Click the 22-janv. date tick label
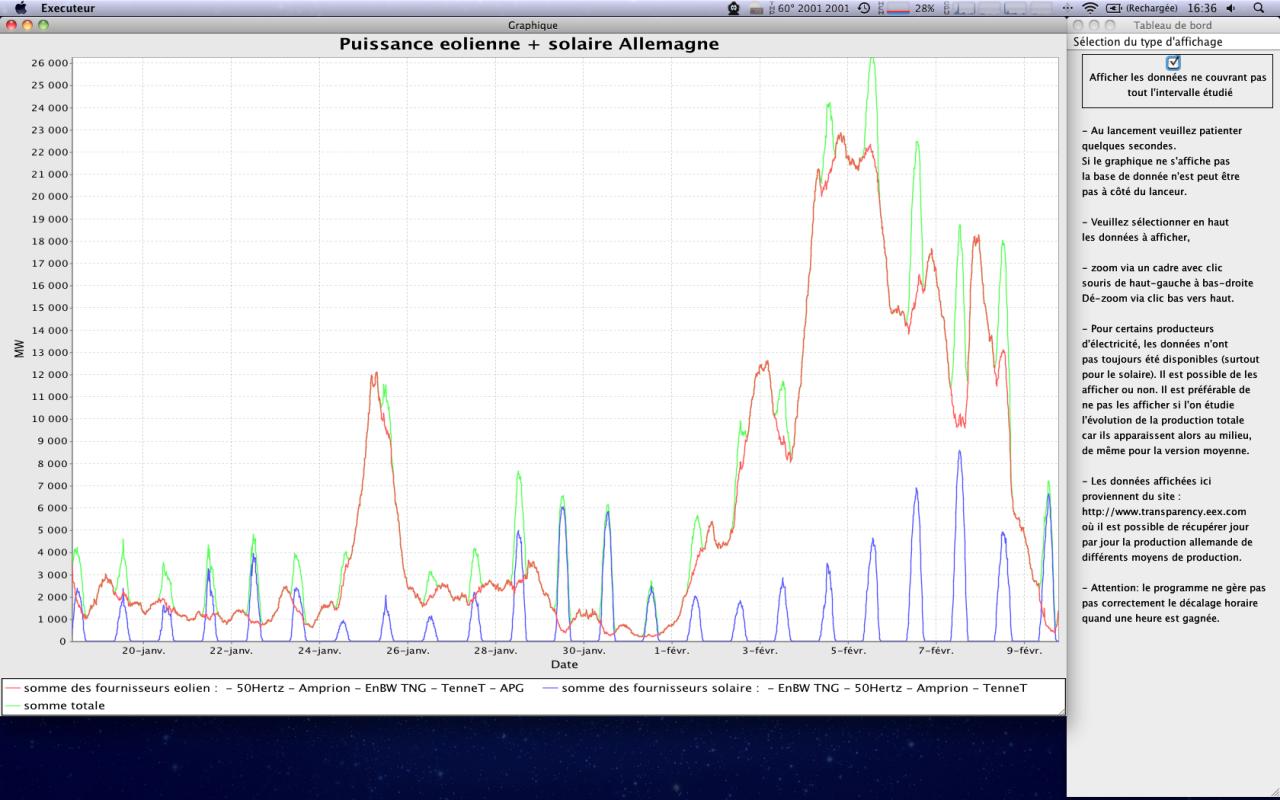The width and height of the screenshot is (1280, 800). click(231, 650)
